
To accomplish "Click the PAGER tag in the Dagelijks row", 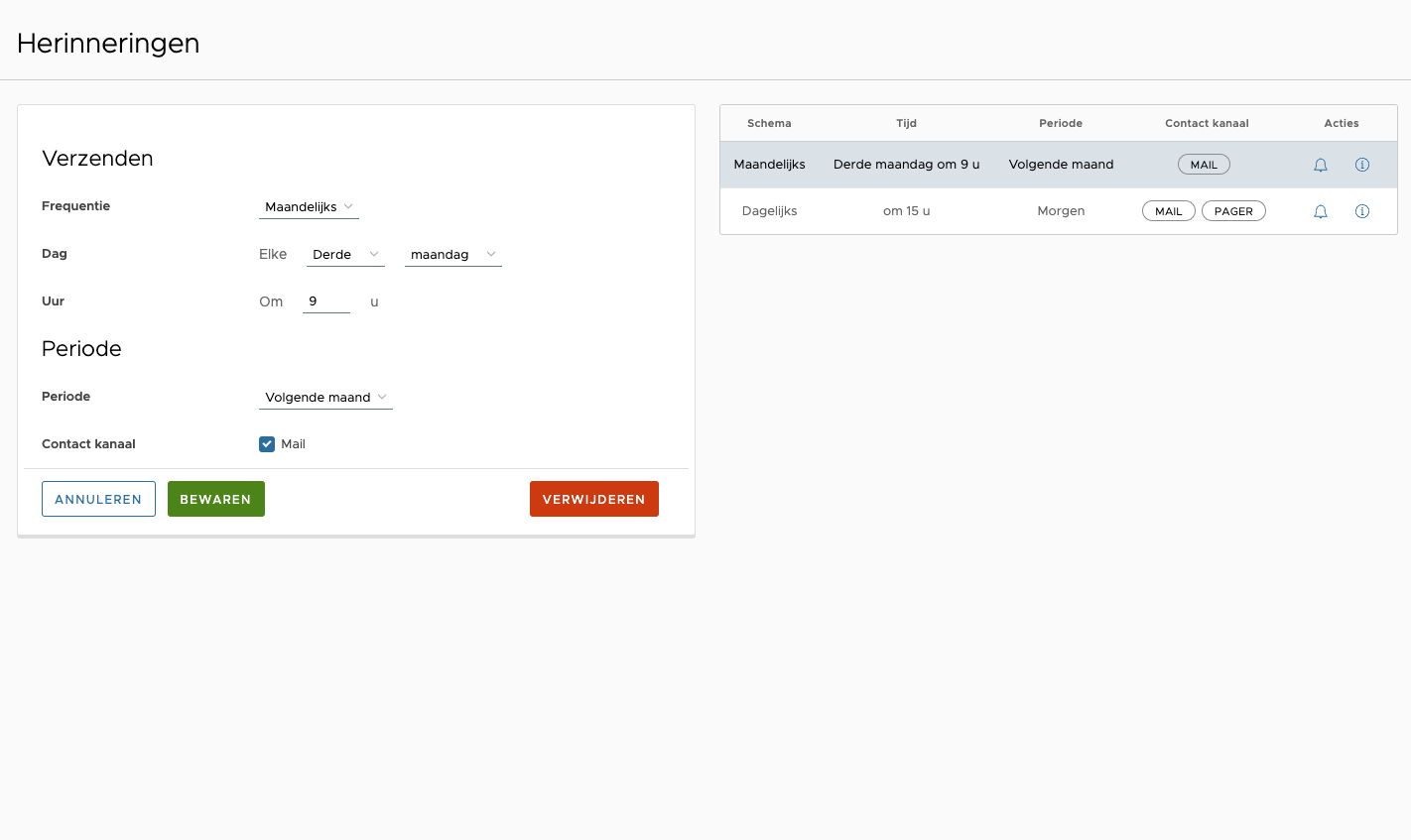I will pyautogui.click(x=1232, y=211).
